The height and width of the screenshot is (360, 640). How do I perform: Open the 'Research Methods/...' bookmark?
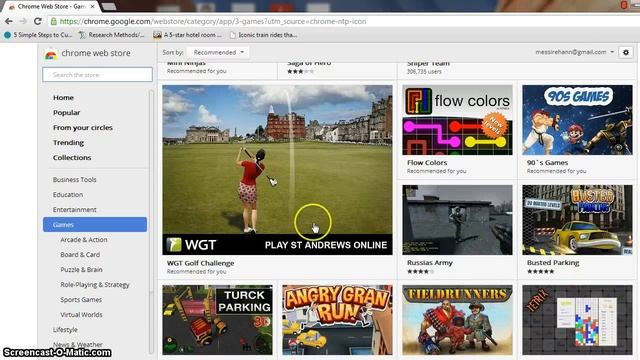point(111,35)
